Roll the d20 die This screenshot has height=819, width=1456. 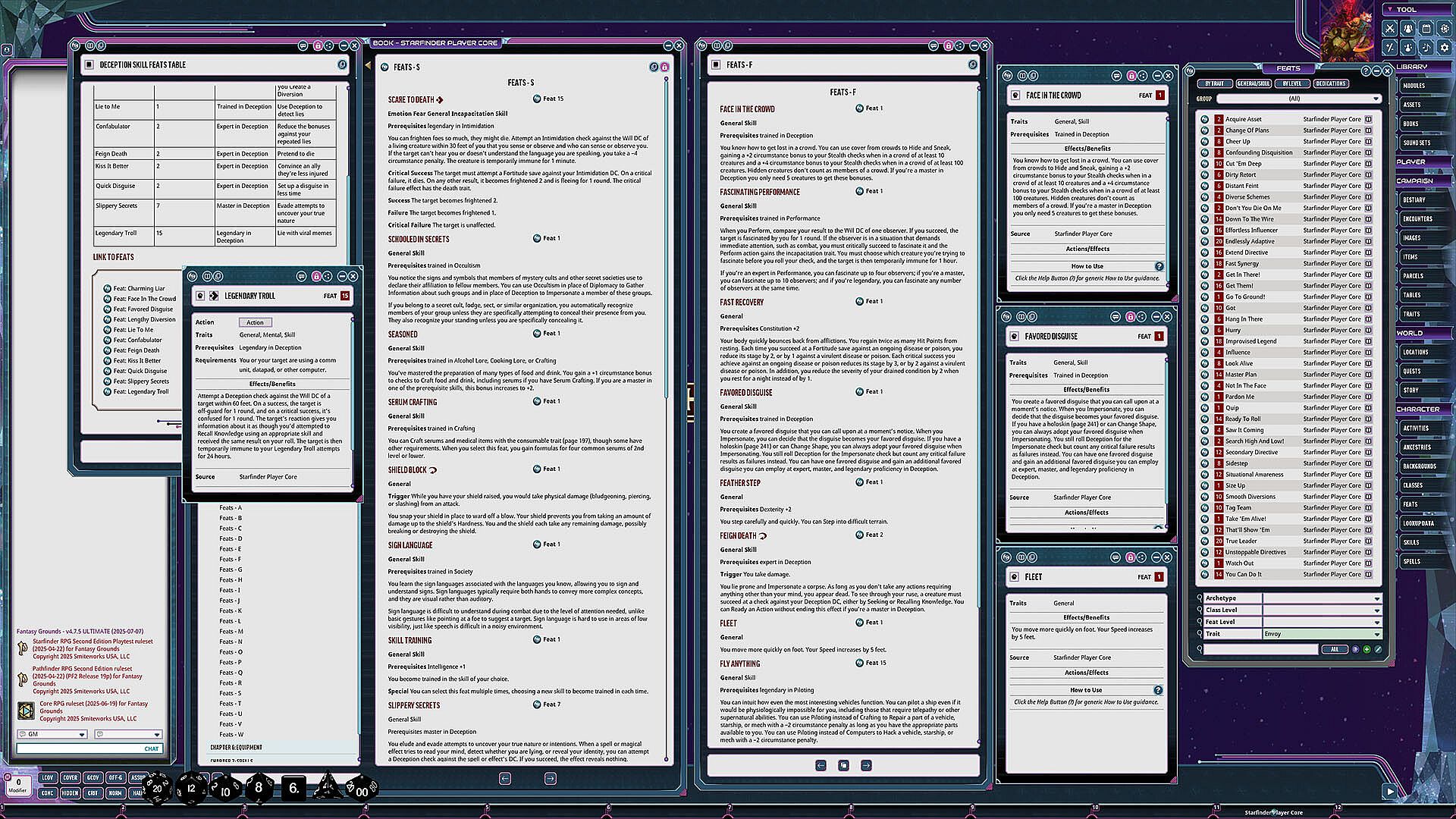pos(157,788)
